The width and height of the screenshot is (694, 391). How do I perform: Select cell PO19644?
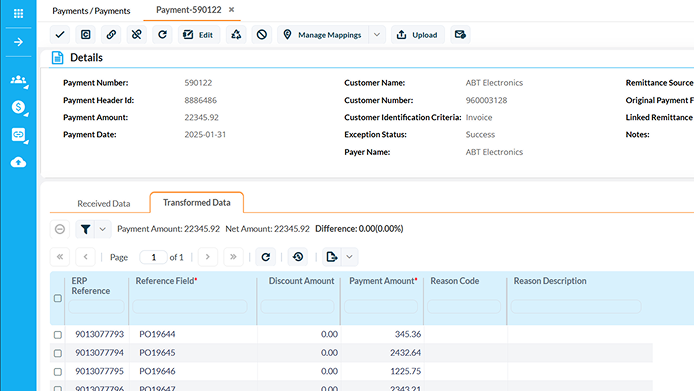[157, 334]
